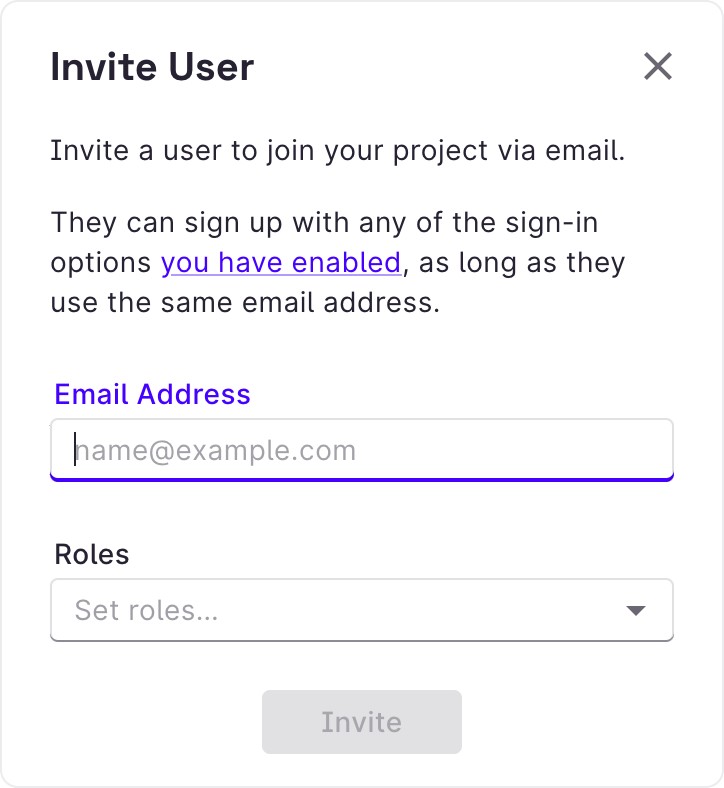Image resolution: width=724 pixels, height=788 pixels.
Task: Select the "Set roles..." placeholder text
Action: (147, 610)
